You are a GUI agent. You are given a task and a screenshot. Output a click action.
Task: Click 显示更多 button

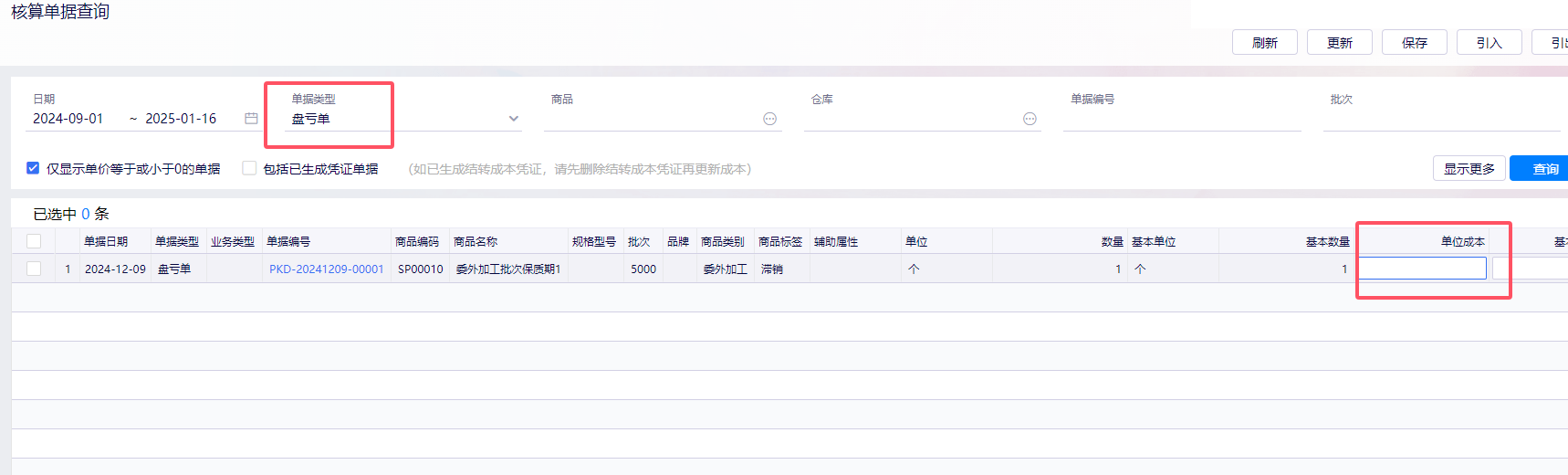[1469, 168]
